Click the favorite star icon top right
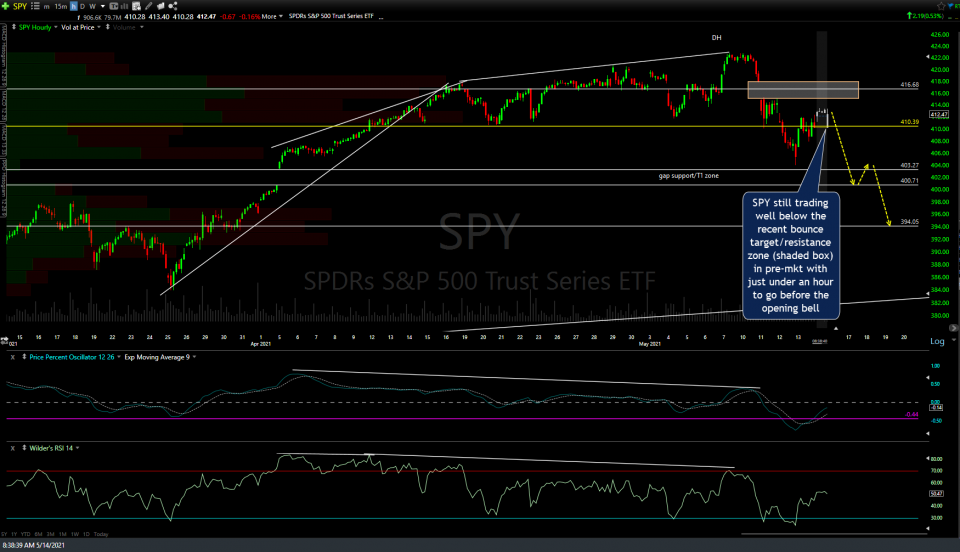This screenshot has width=960, height=552. click(941, 6)
